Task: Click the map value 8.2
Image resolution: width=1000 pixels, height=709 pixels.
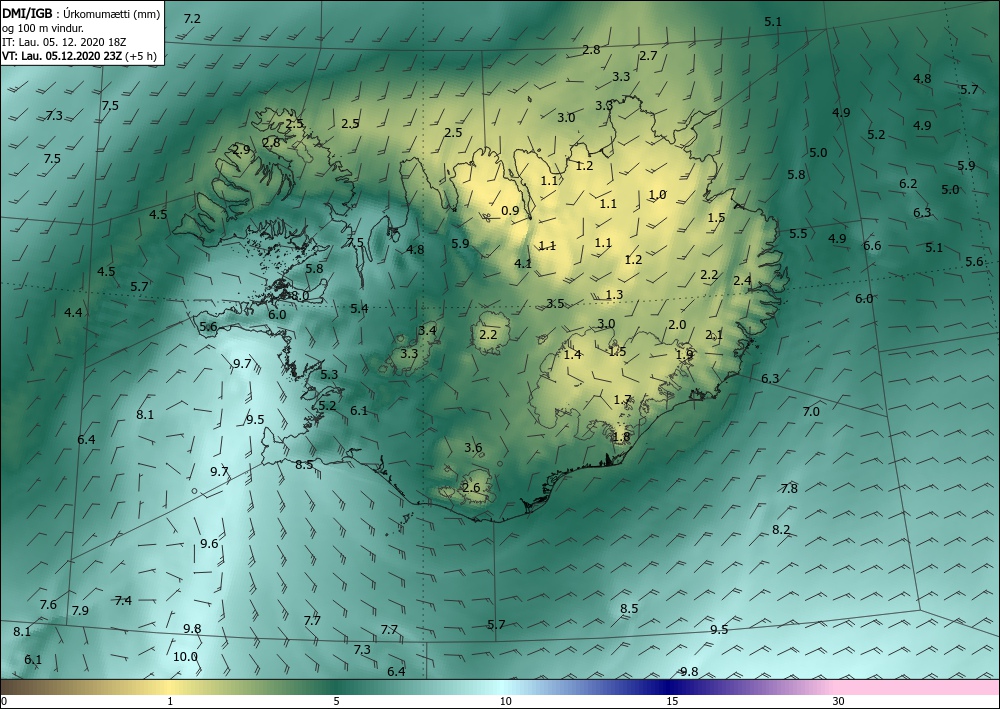Action: [781, 530]
